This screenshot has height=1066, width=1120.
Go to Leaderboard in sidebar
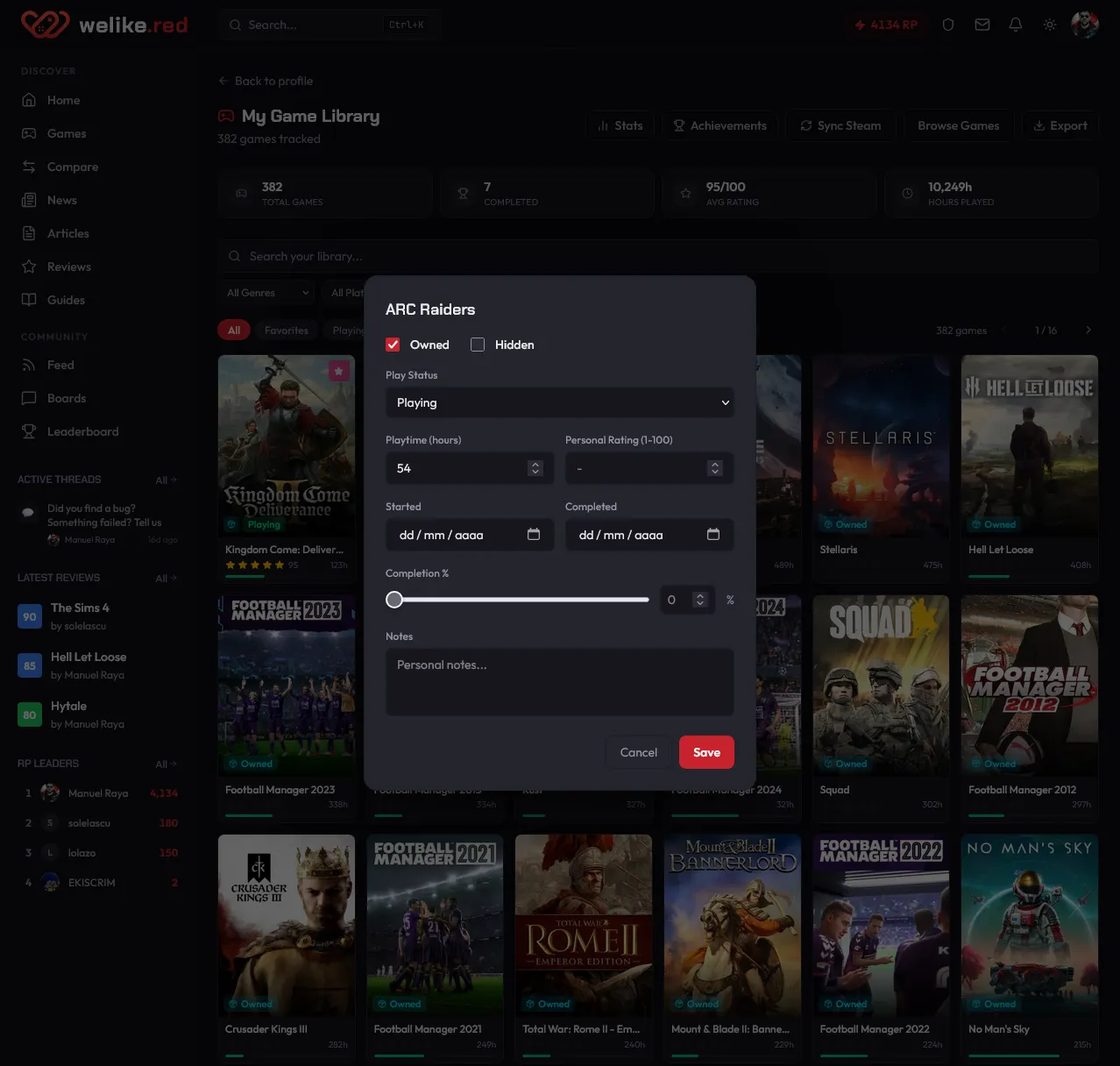(82, 431)
